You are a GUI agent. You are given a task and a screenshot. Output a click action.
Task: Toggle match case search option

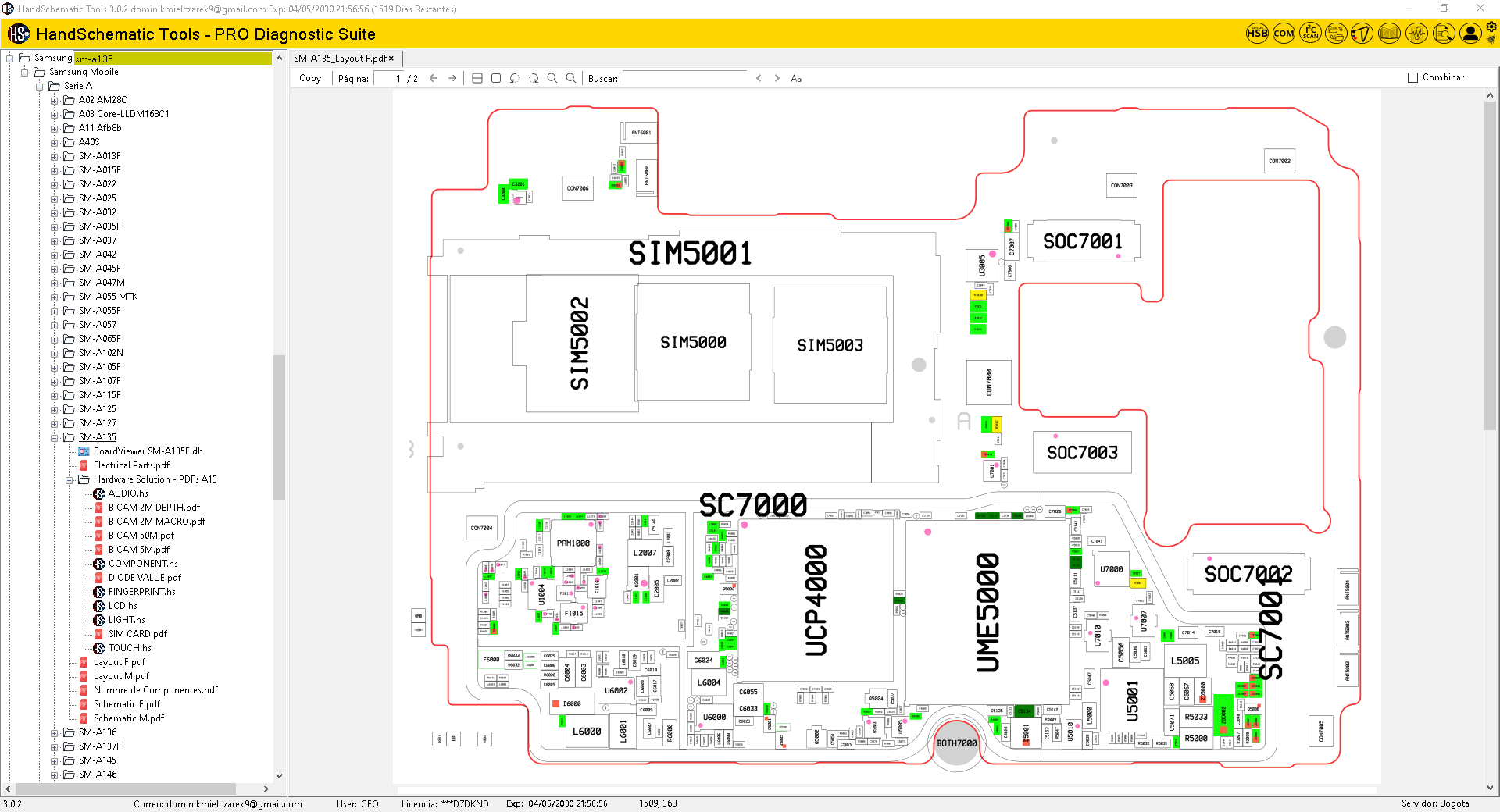796,78
